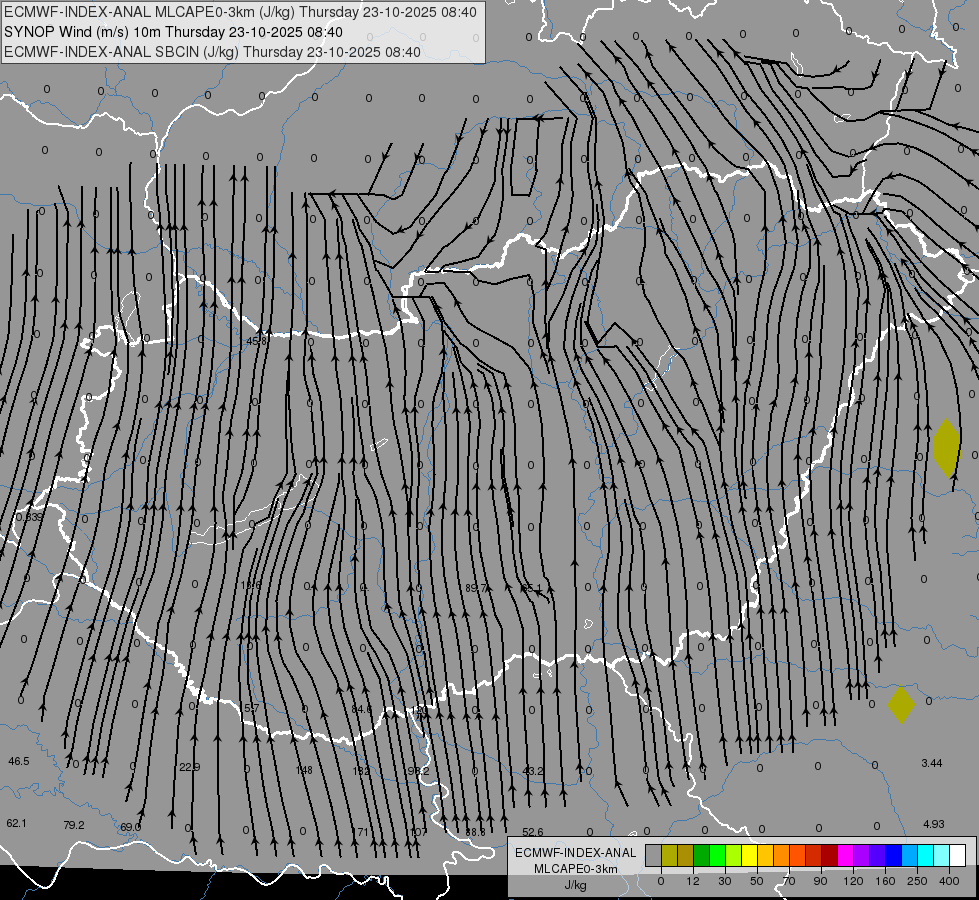This screenshot has height=900, width=979.
Task: Click the legend tick label 70
Action: pos(789,881)
